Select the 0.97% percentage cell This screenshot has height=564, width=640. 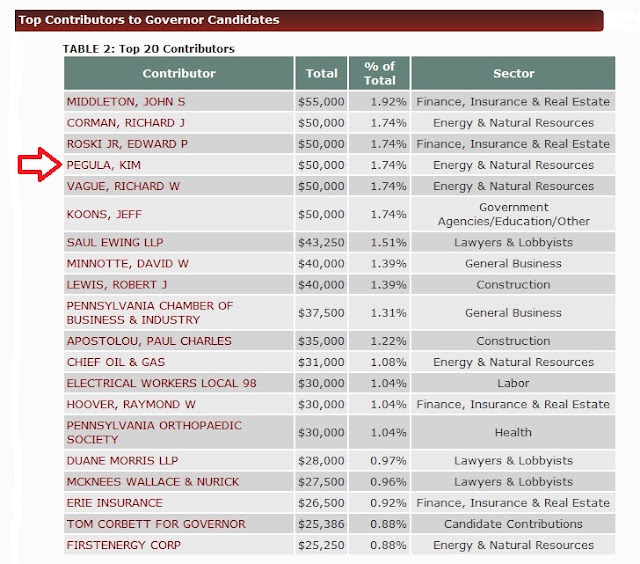coord(379,461)
